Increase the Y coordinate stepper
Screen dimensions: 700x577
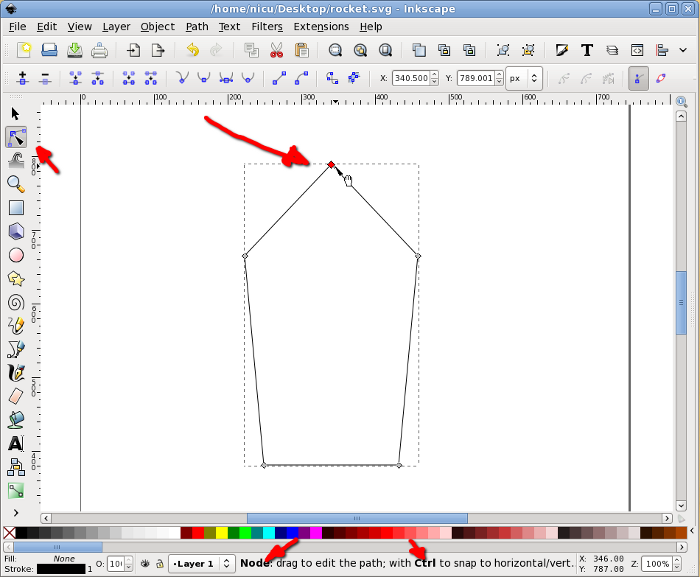tap(499, 75)
